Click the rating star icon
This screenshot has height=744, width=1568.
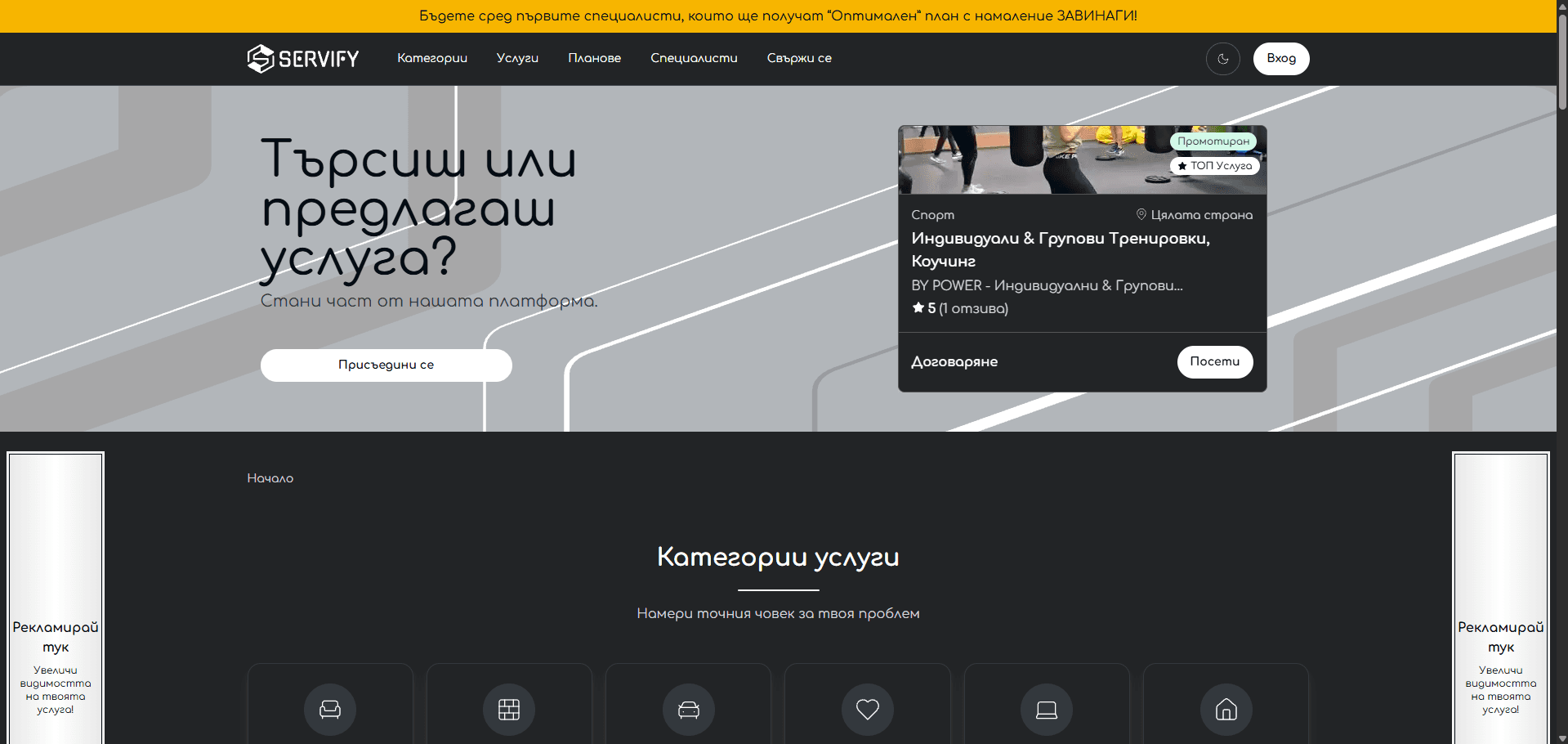918,308
